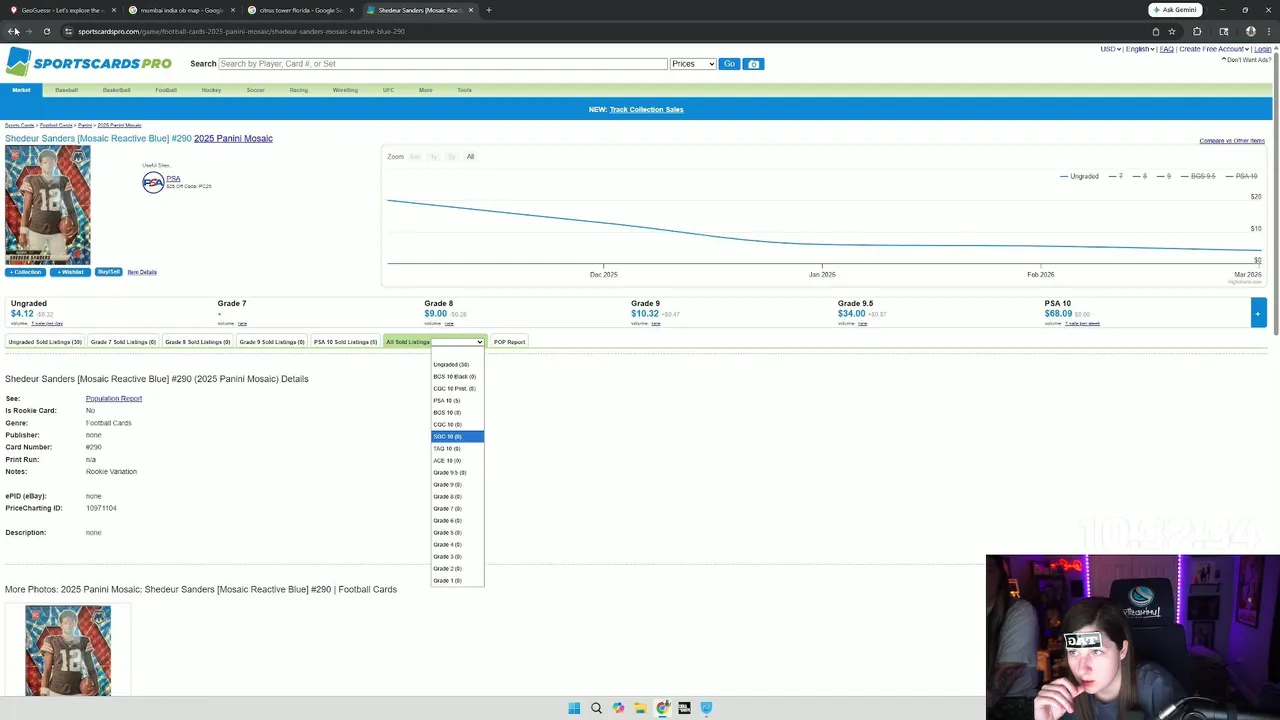This screenshot has height=720, width=1280.
Task: Click the browser forward arrow
Action: pyautogui.click(x=29, y=31)
